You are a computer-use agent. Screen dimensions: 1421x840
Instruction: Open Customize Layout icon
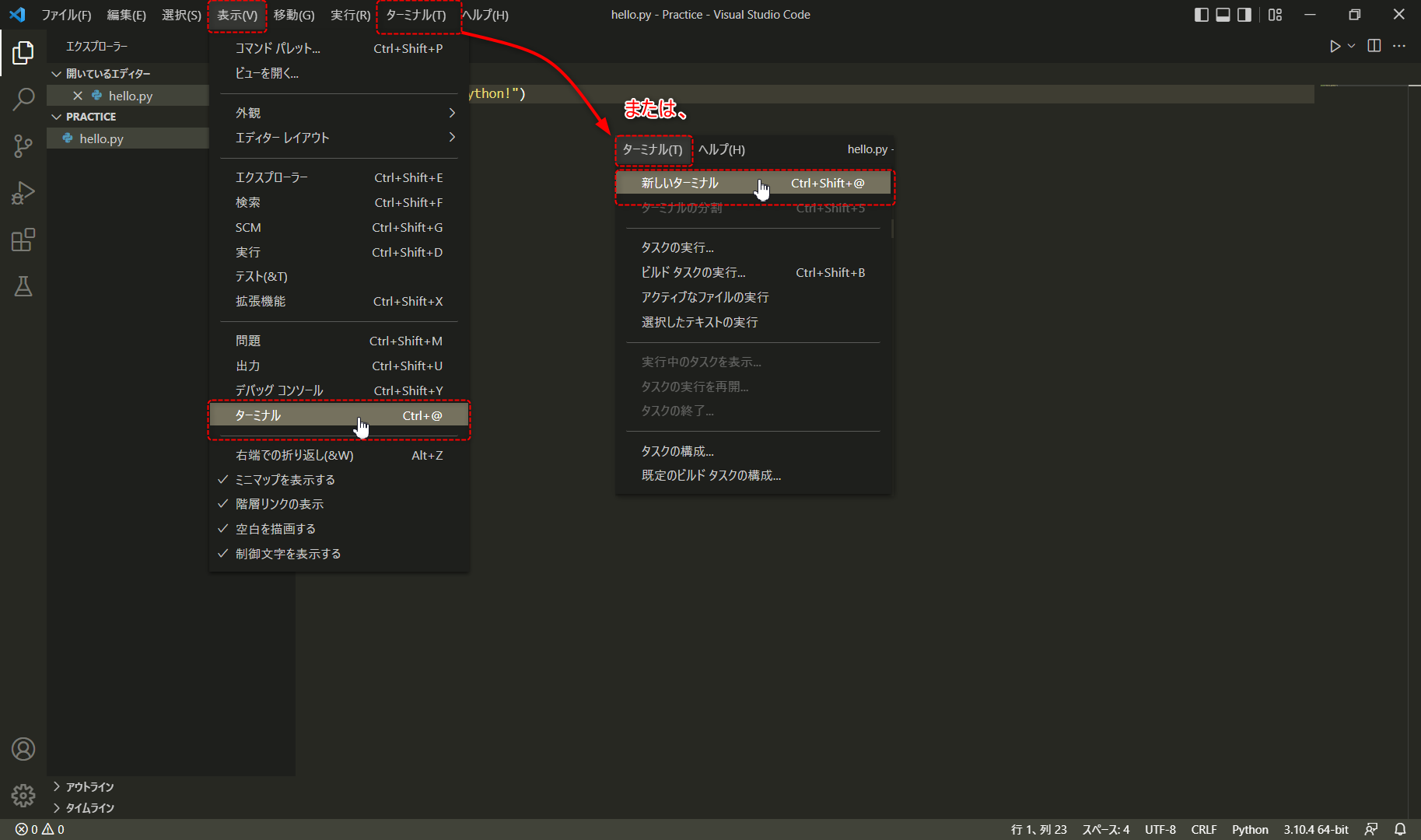click(x=1275, y=15)
